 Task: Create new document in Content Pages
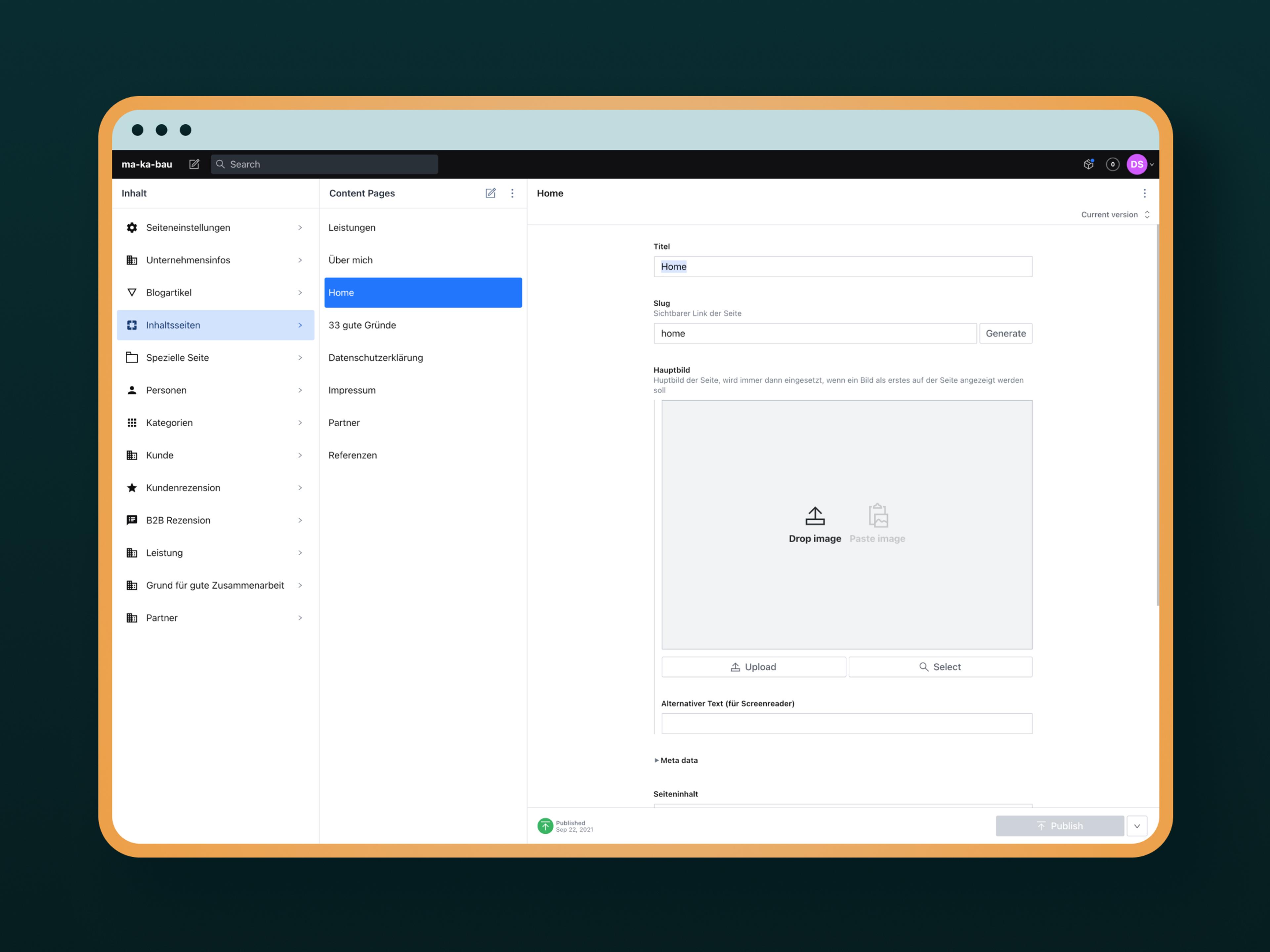490,193
